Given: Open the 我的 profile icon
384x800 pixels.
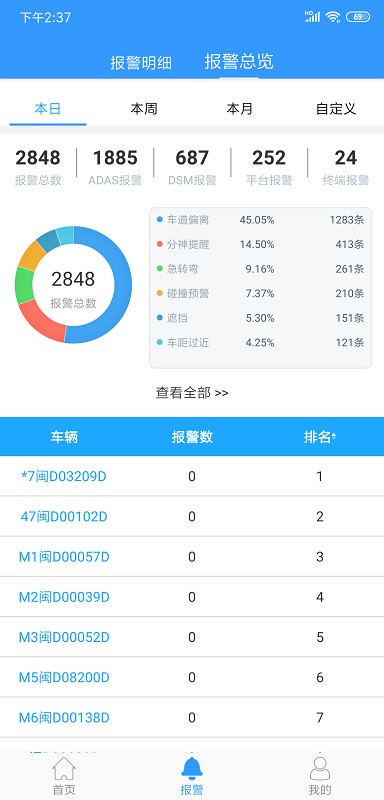Looking at the screenshot, I should (320, 769).
